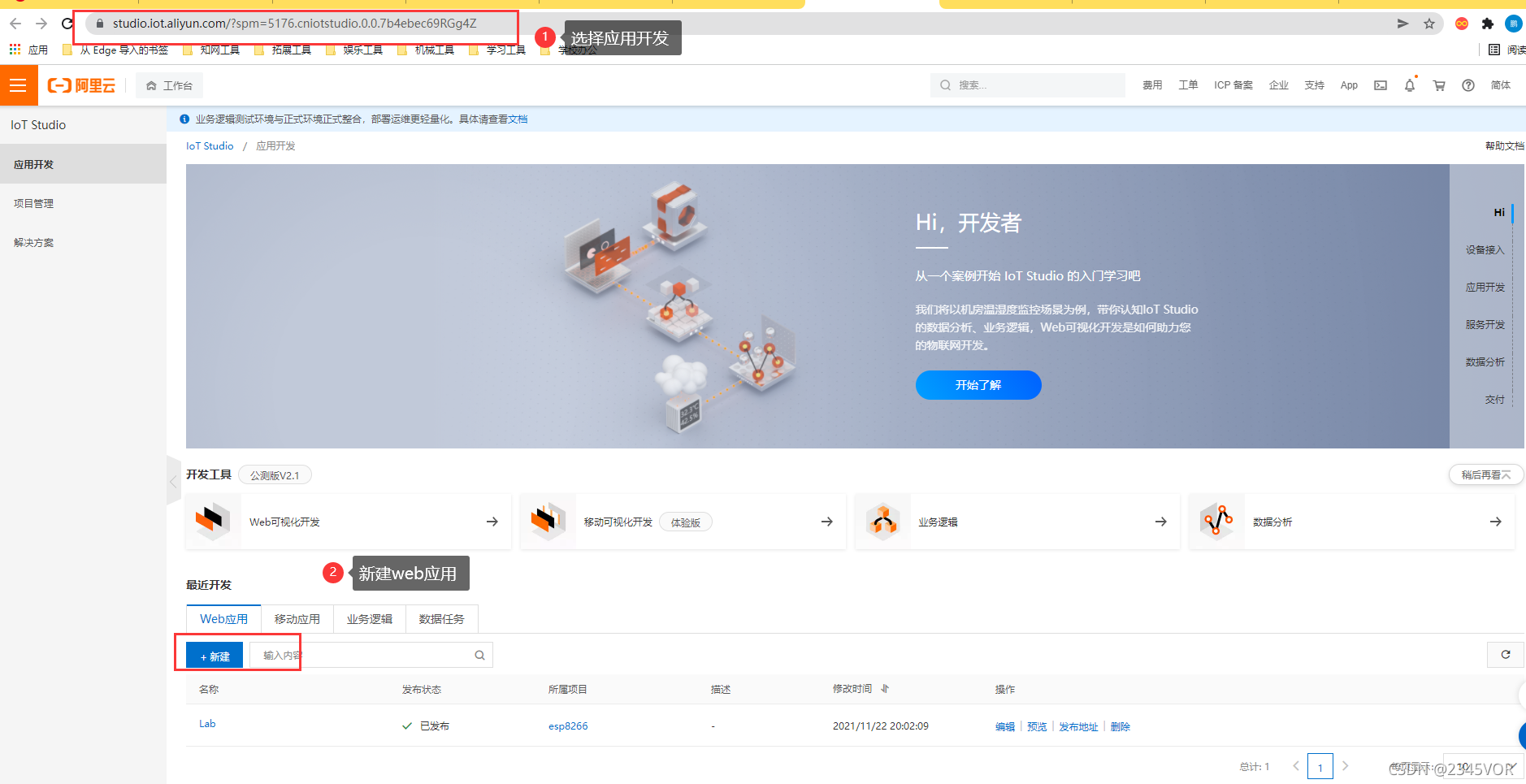Select 项目管理 in the sidebar

point(83,203)
